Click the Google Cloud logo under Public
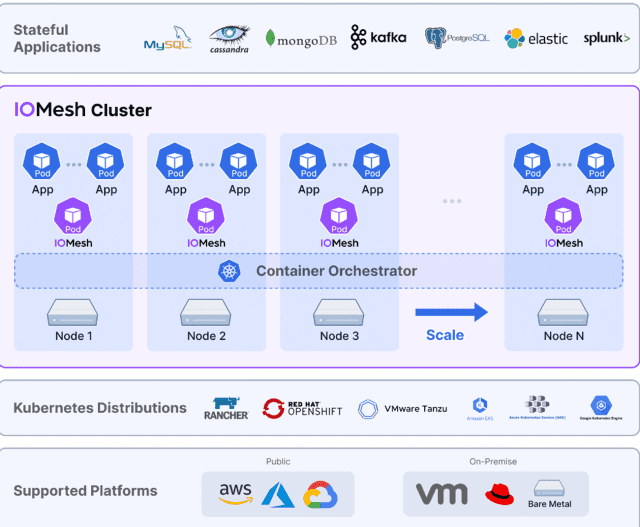 (320, 494)
